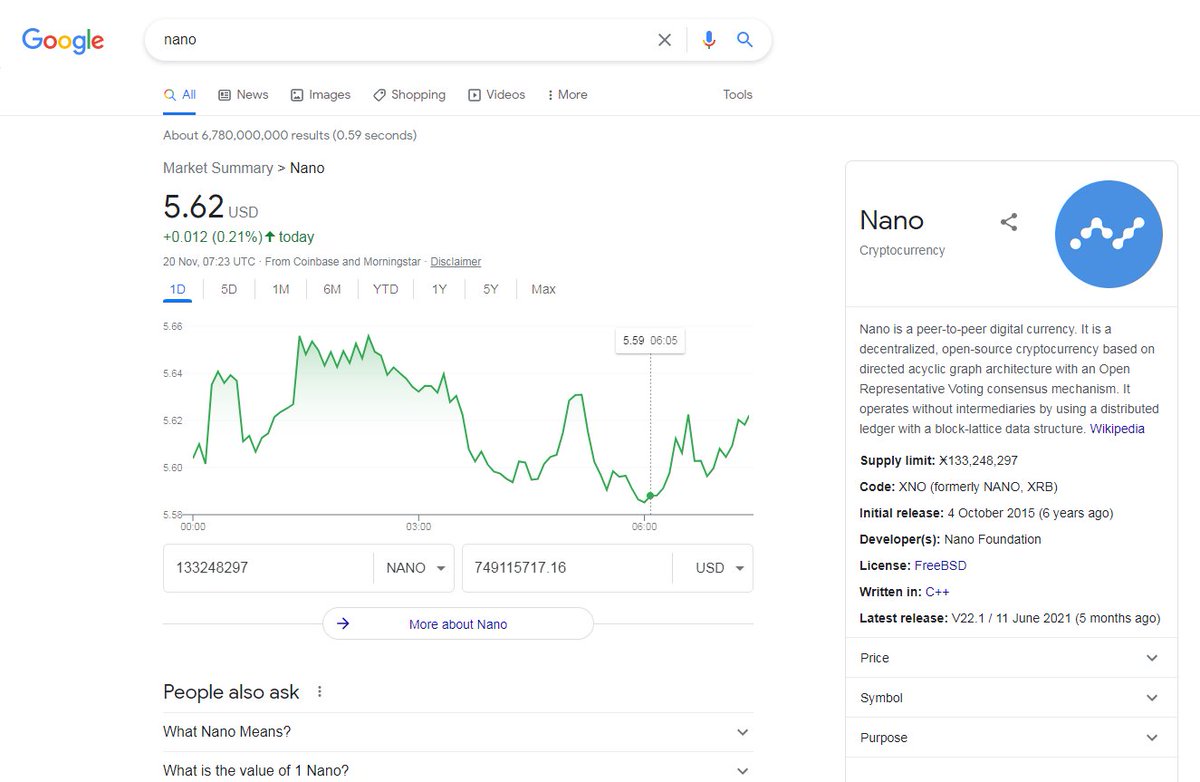1200x782 pixels.
Task: Click the microphone voice search icon
Action: pos(709,40)
